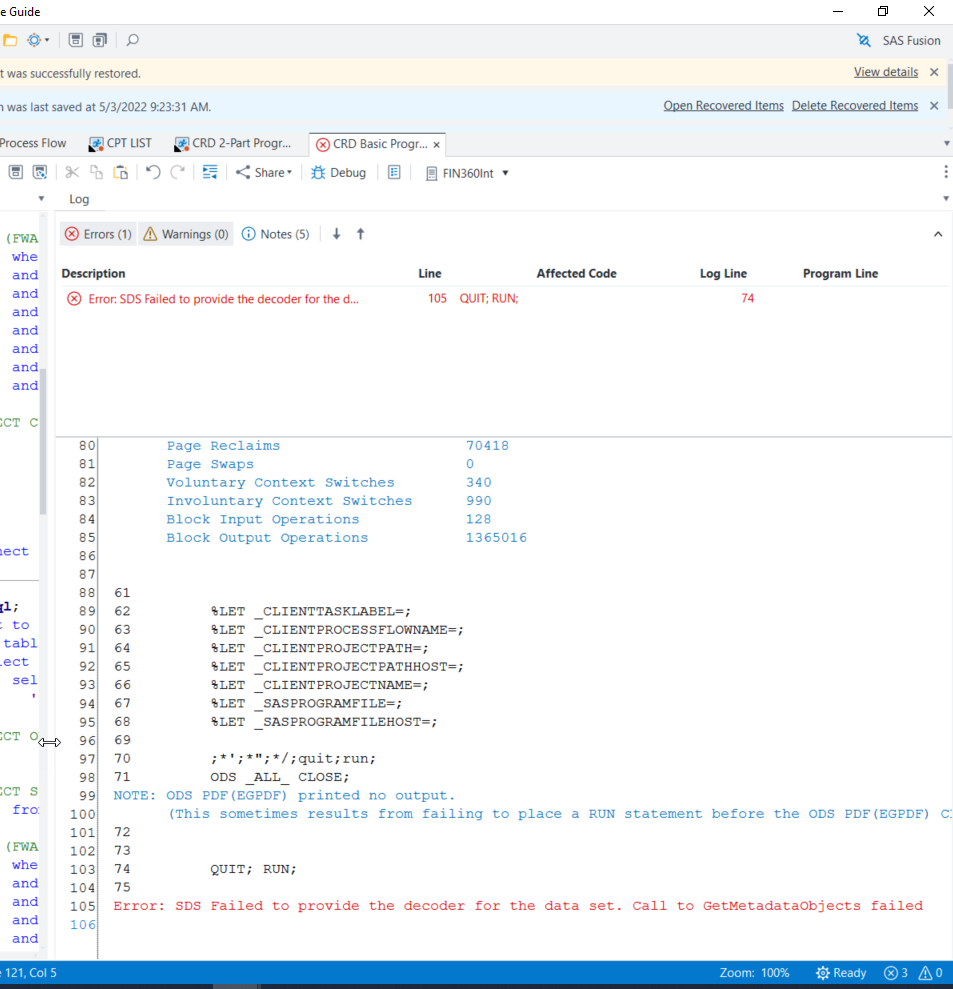This screenshot has height=989, width=953.
Task: Collapse the log summary panel chevron
Action: tap(937, 234)
